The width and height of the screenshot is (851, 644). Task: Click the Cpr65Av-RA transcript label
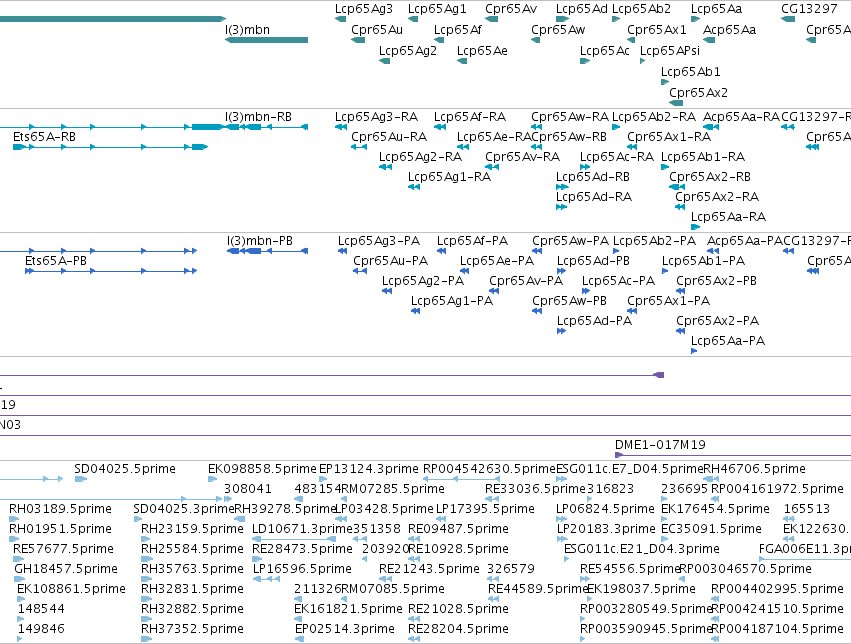coord(523,157)
